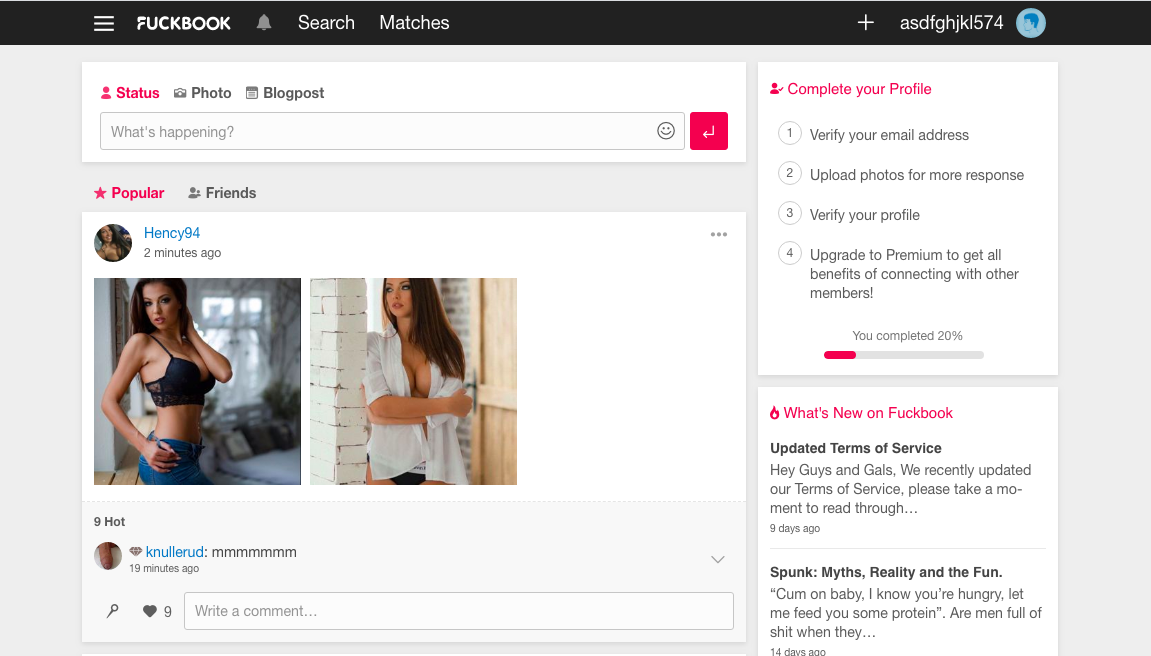Click Verify your profile step
The height and width of the screenshot is (656, 1151).
tap(865, 215)
